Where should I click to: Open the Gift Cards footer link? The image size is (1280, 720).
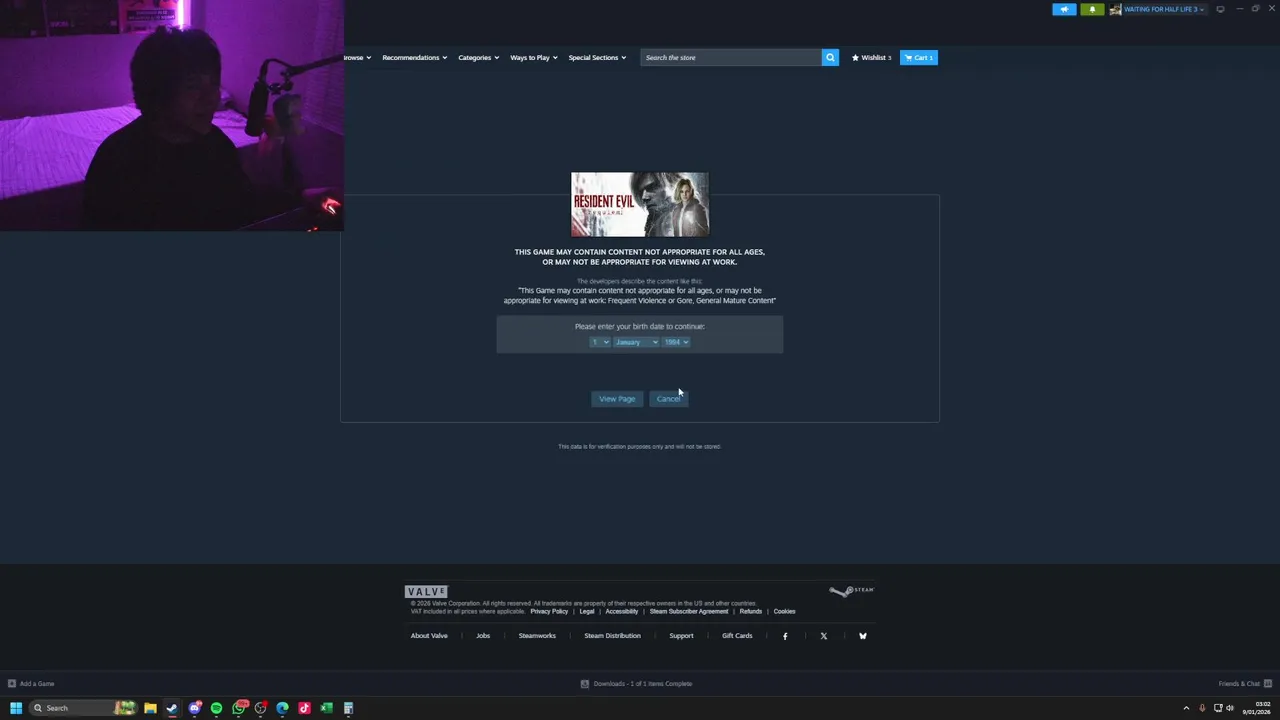(737, 636)
